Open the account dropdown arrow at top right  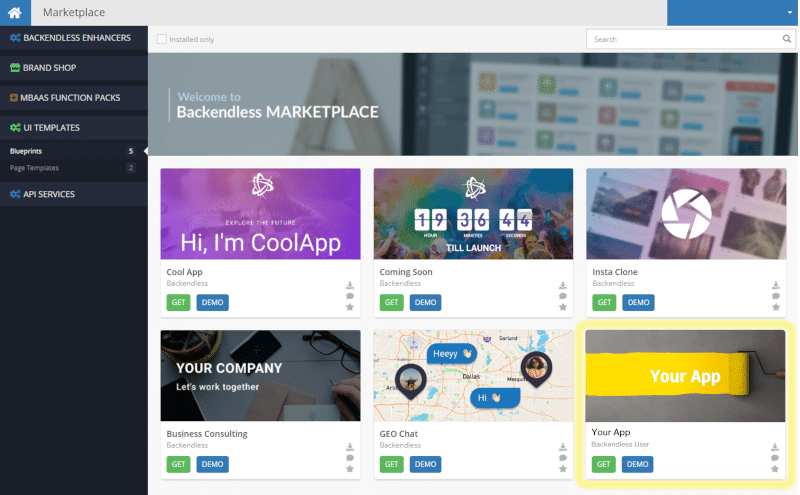789,13
